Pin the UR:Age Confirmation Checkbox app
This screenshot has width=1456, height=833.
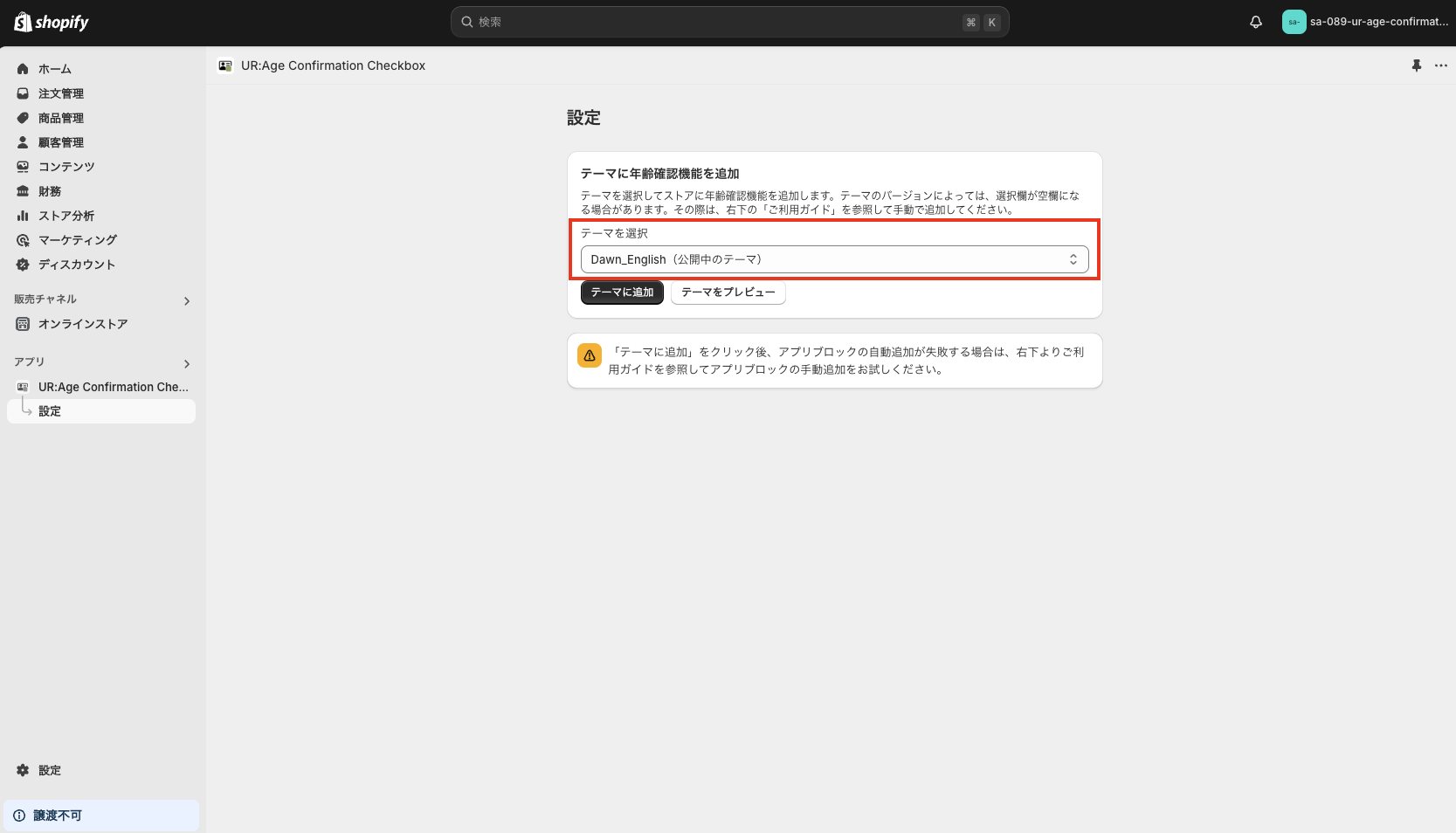point(1417,65)
